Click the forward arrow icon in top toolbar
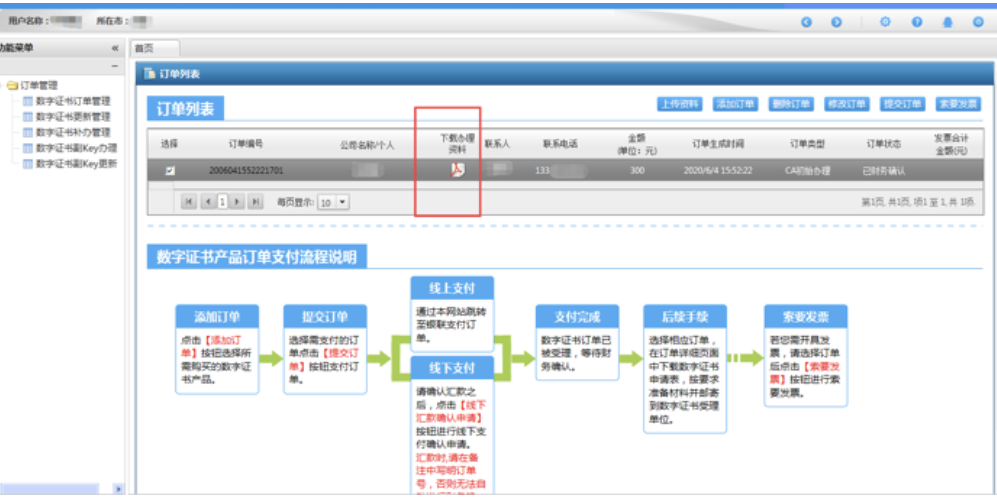Screen dimensions: 997x498 point(836,22)
